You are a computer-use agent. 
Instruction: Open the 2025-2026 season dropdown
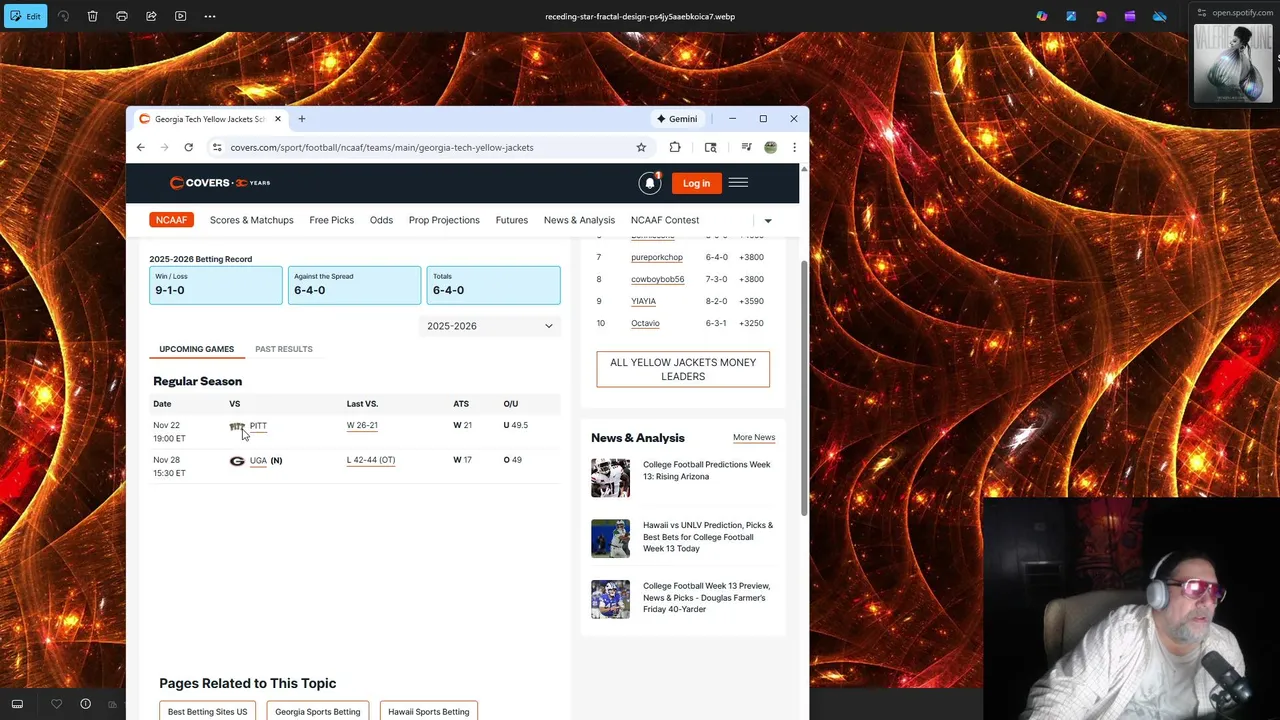click(489, 326)
